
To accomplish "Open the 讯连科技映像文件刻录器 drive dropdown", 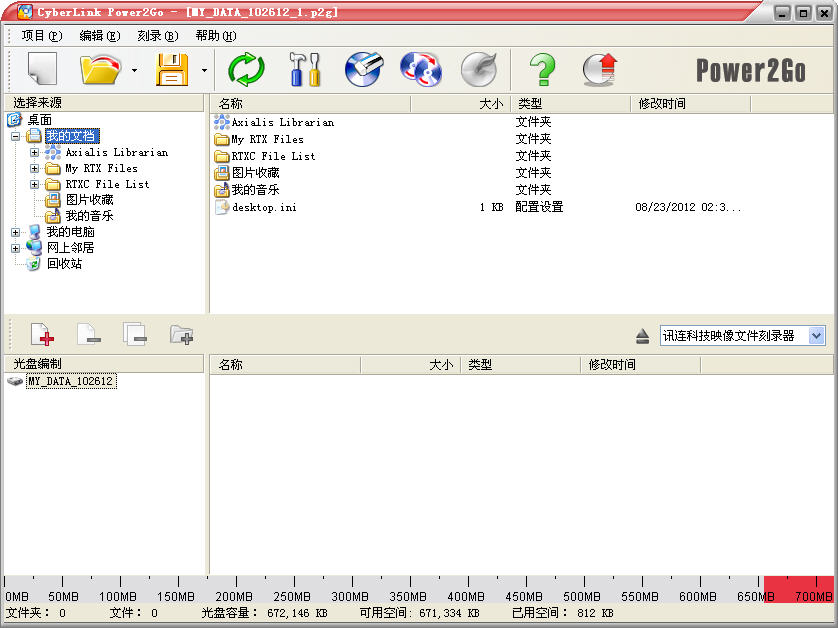I will pos(817,336).
